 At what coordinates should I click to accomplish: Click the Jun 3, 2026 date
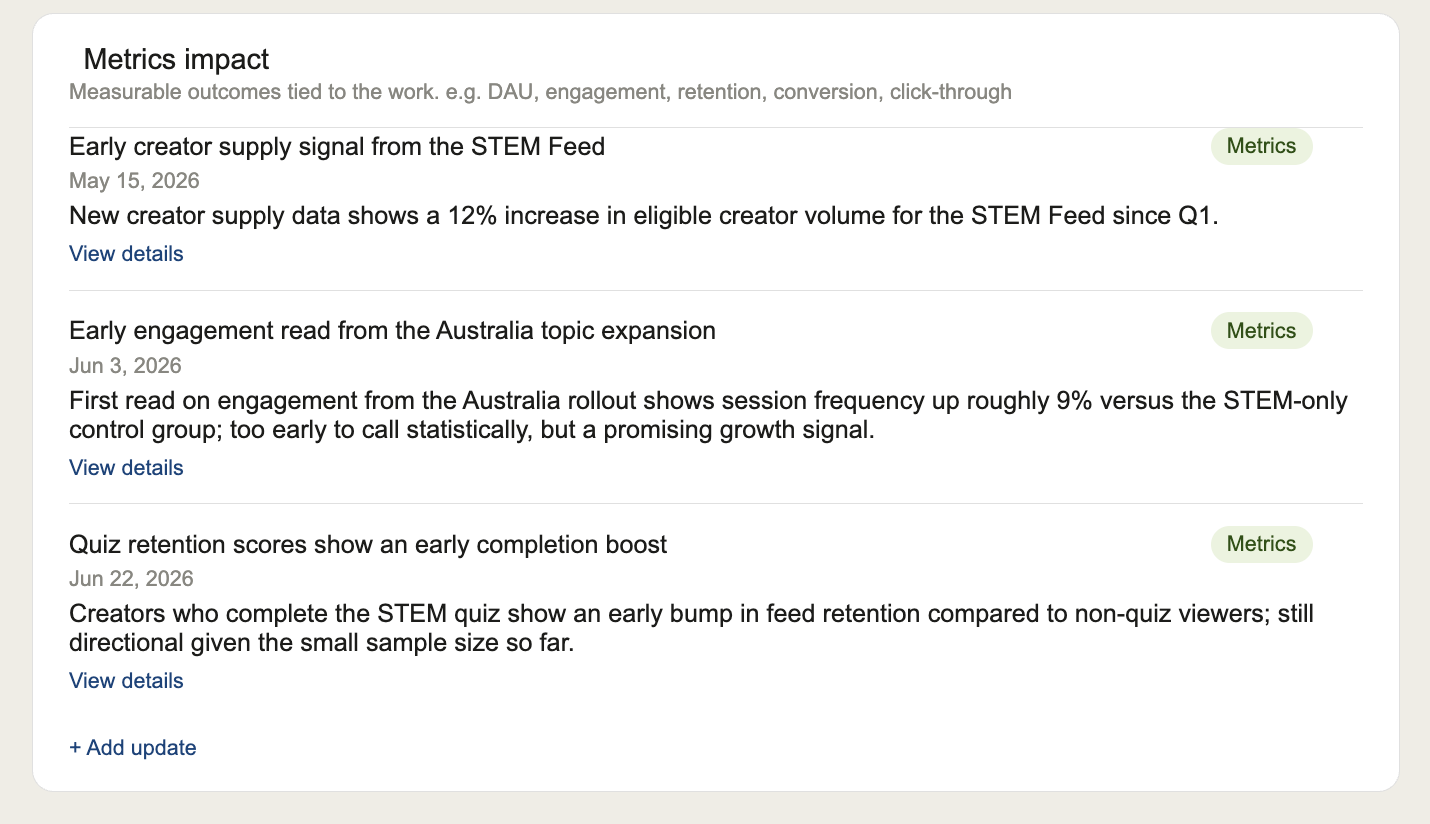pyautogui.click(x=125, y=366)
